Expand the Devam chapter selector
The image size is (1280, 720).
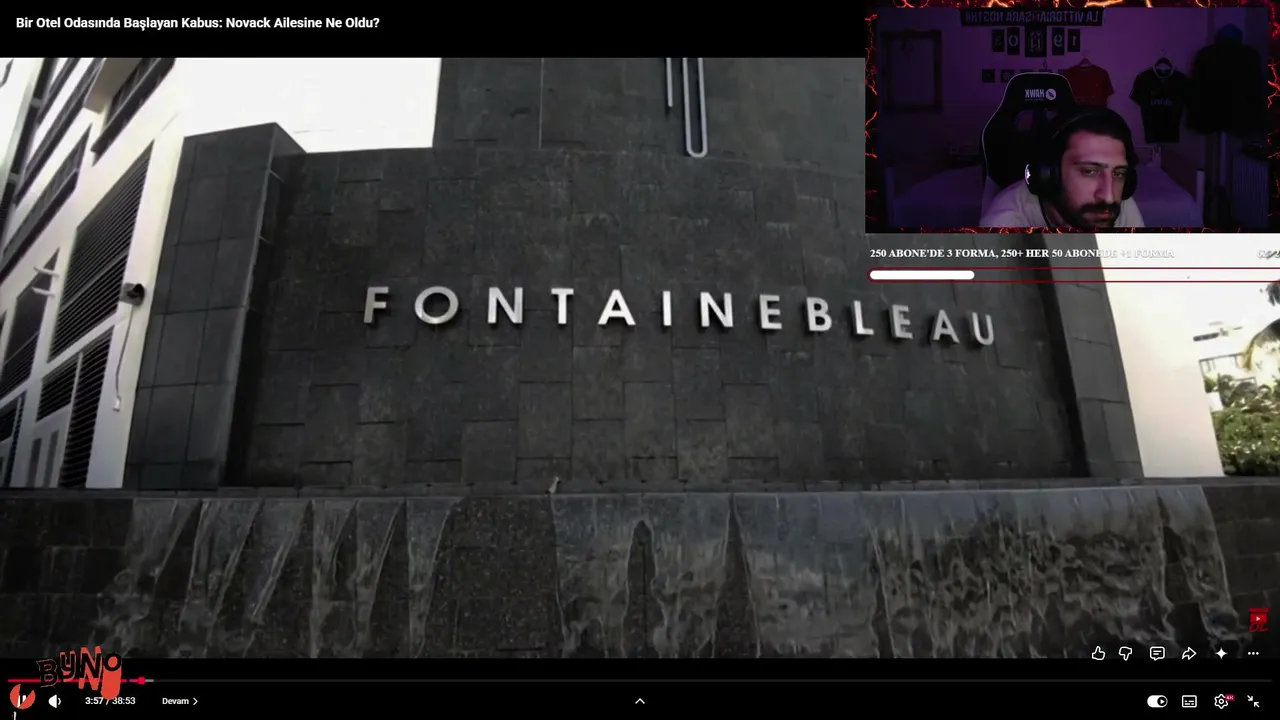[180, 701]
